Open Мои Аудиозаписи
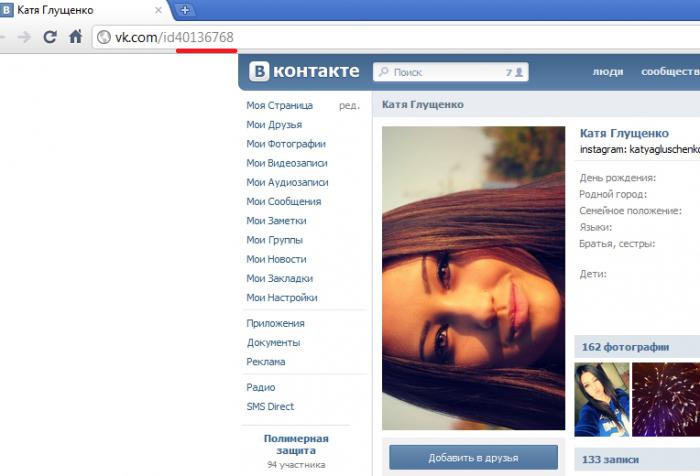Screen dimensions: 700x476 click(287, 182)
